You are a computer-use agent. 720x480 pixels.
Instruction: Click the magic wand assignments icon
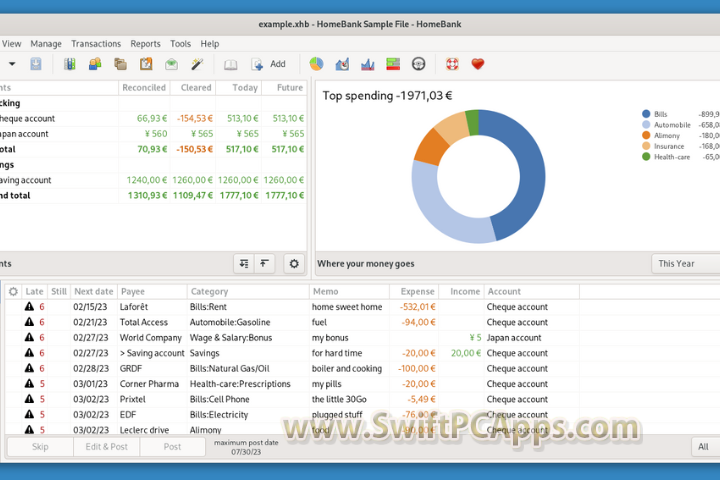point(197,64)
